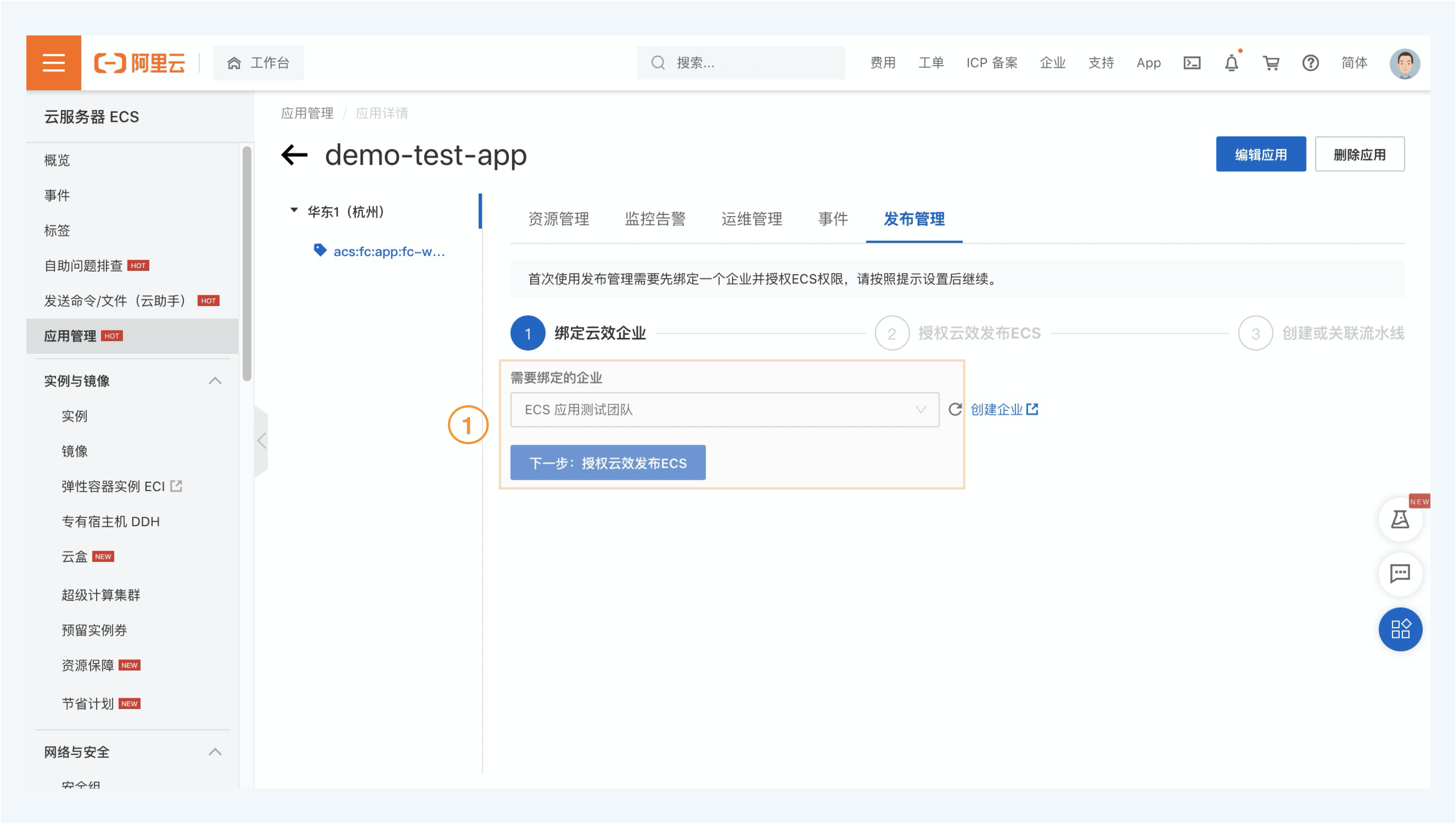
Task: Open the ICP 备案 menu
Action: point(992,63)
